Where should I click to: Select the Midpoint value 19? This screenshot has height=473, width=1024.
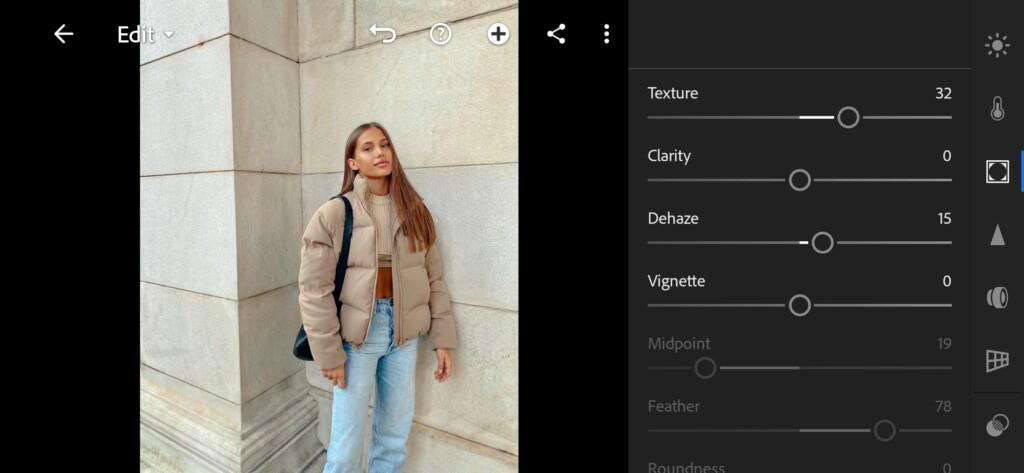point(944,344)
